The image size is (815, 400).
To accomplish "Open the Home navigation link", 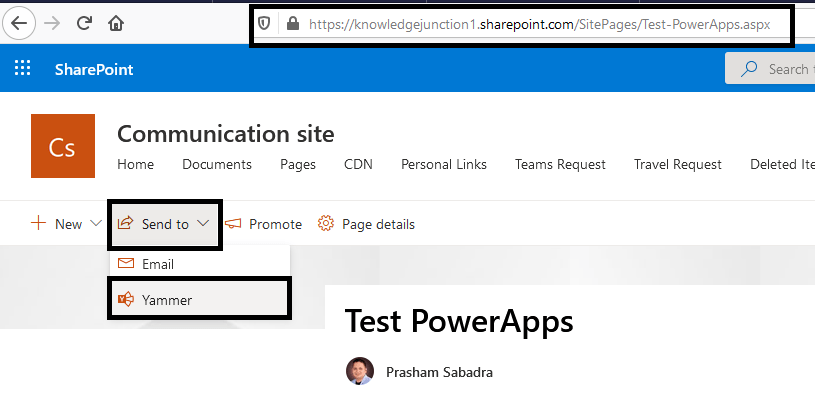I will point(135,165).
